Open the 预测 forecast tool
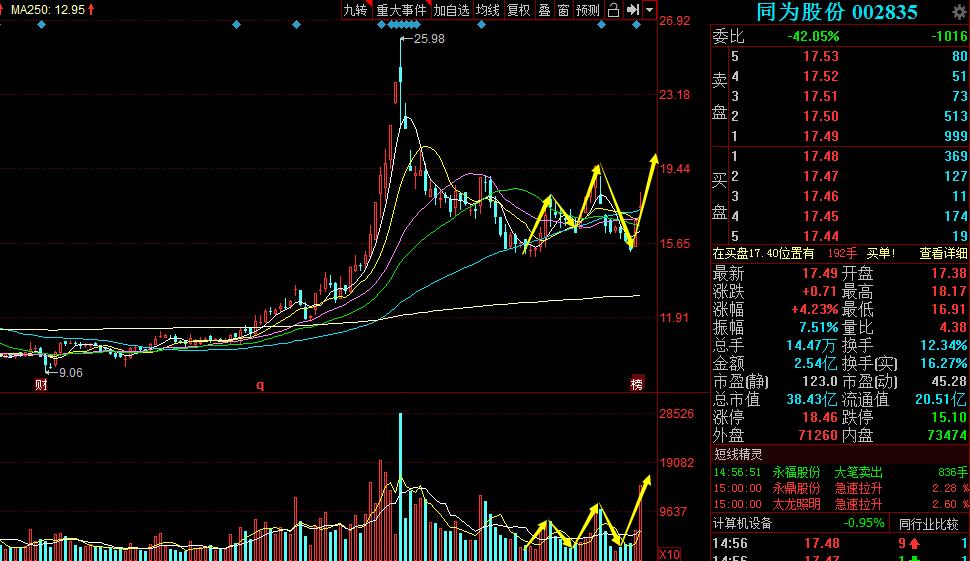 588,10
